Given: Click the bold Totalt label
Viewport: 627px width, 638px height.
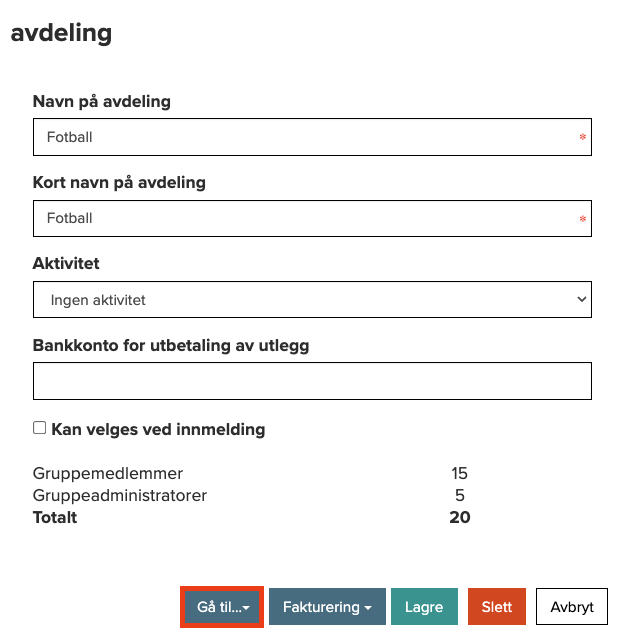Looking at the screenshot, I should pos(55,517).
